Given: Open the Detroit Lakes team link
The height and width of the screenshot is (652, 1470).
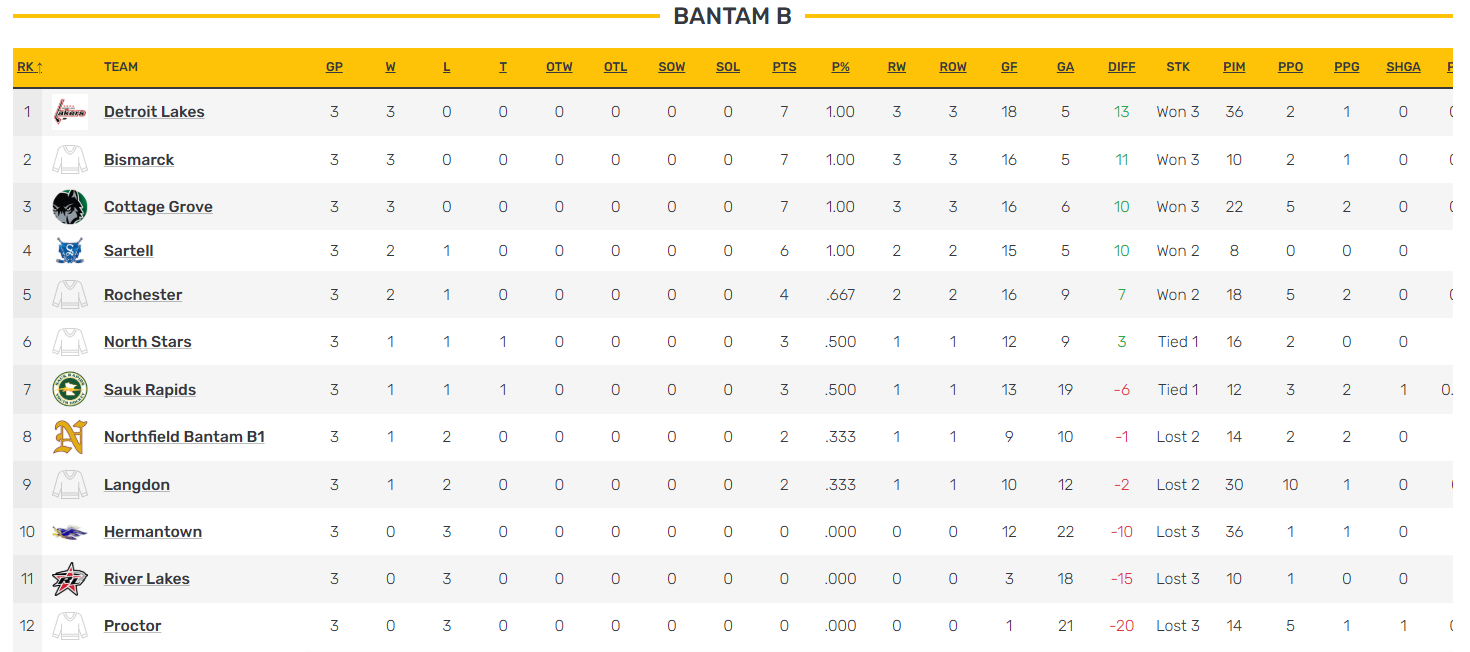Looking at the screenshot, I should 154,112.
